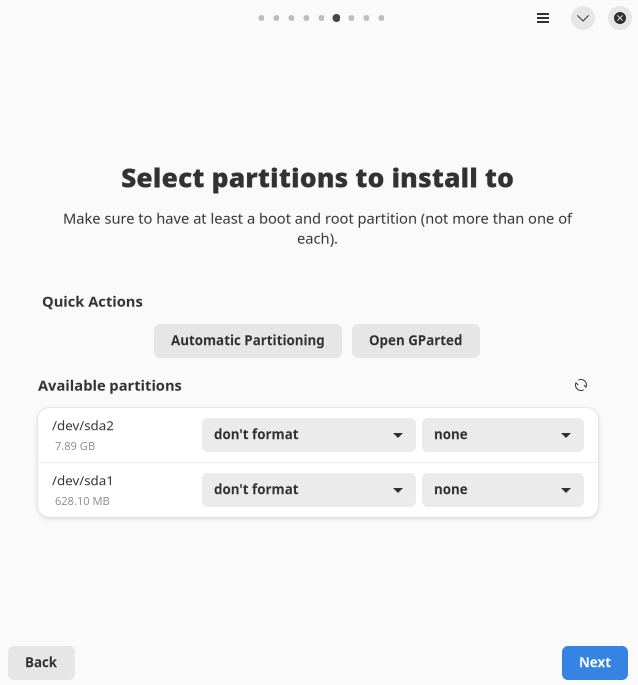Screen dimensions: 638x685
Task: Click the highlighted current page indicator dot
Action: click(x=336, y=18)
